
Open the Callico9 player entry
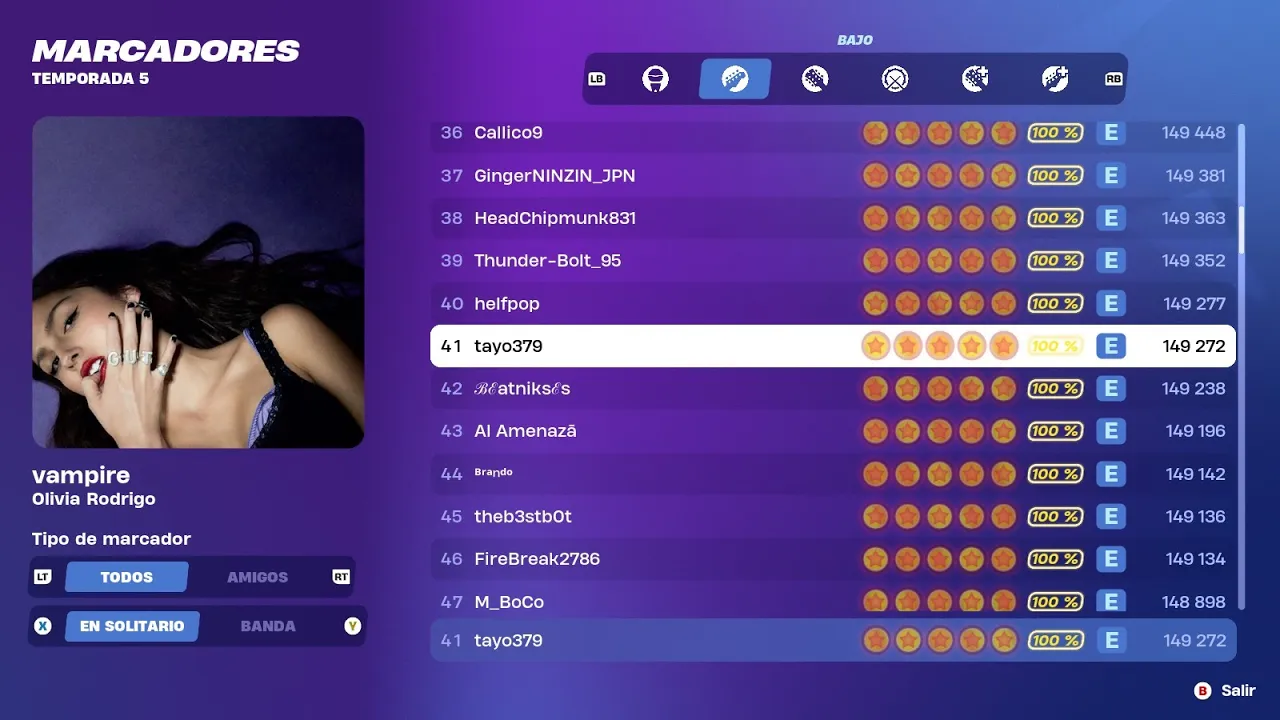point(833,133)
